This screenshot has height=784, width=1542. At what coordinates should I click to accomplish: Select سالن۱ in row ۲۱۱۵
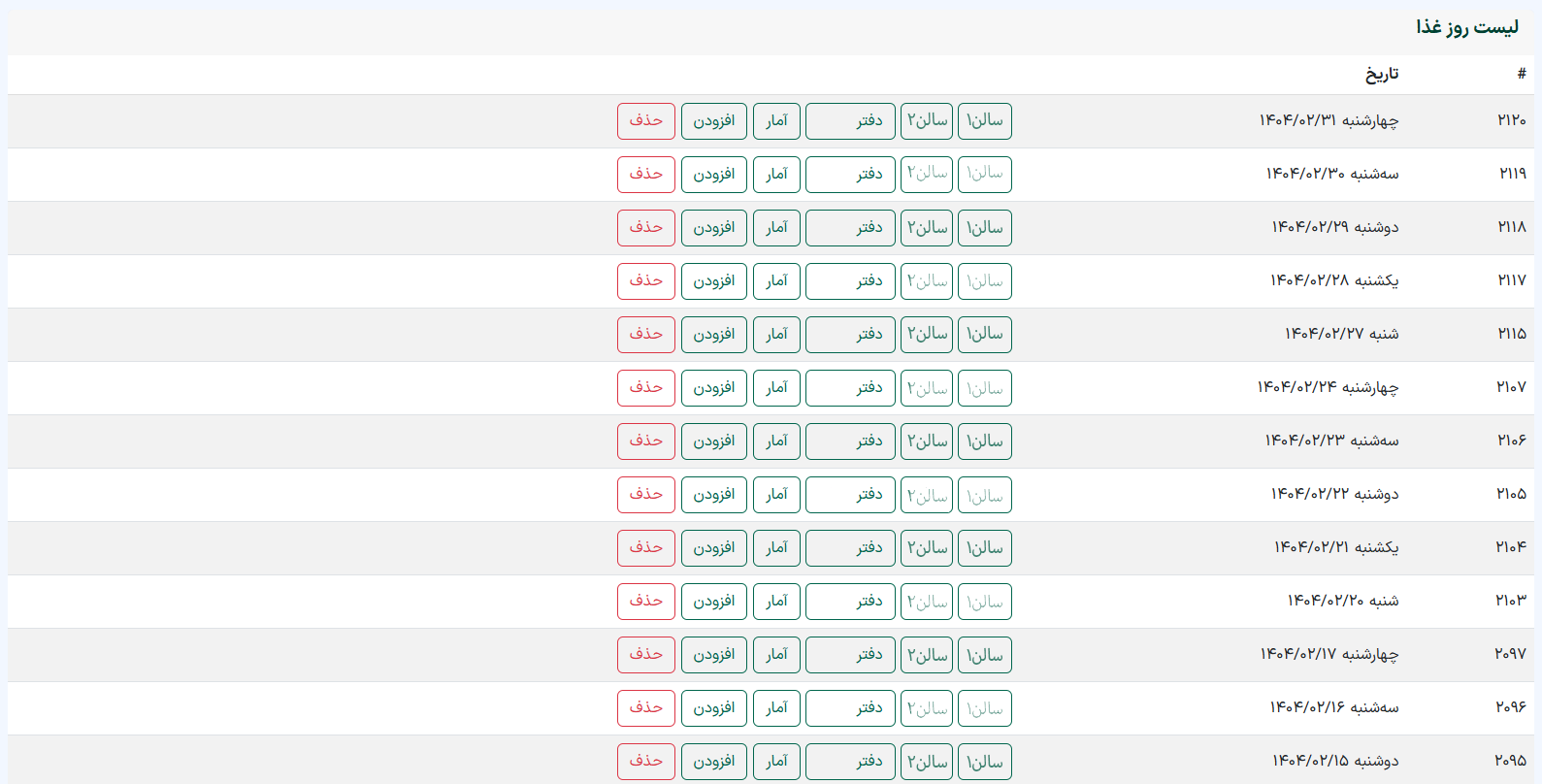(x=985, y=335)
